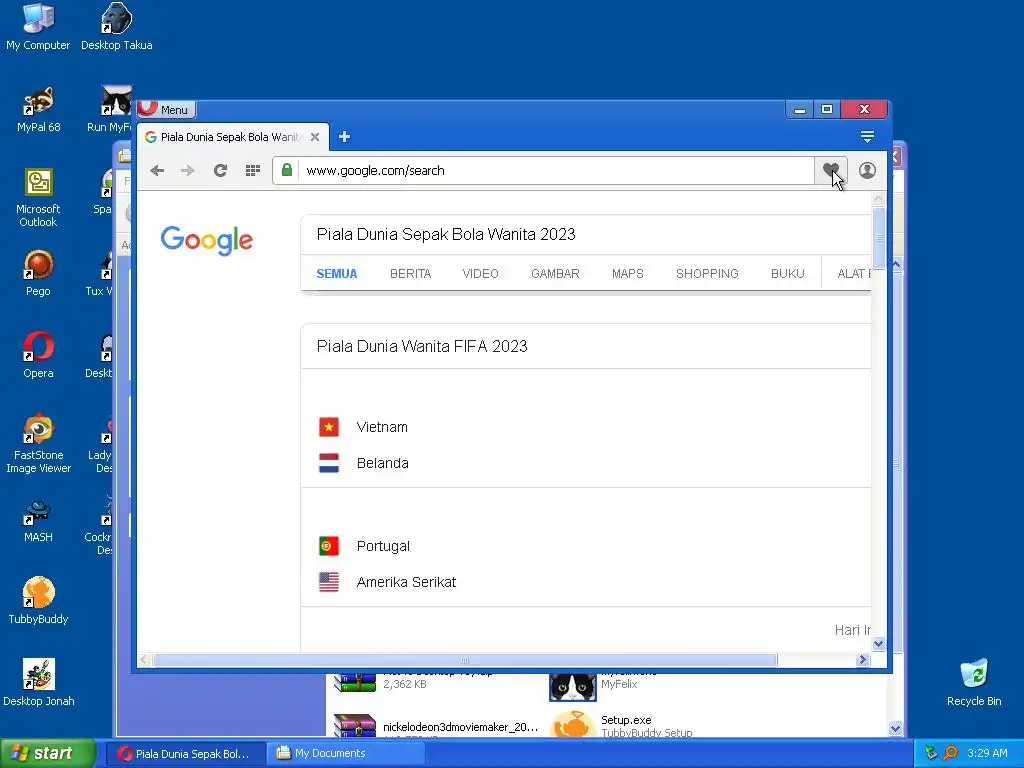
Task: Select the SEMUA results tab
Action: coord(337,274)
